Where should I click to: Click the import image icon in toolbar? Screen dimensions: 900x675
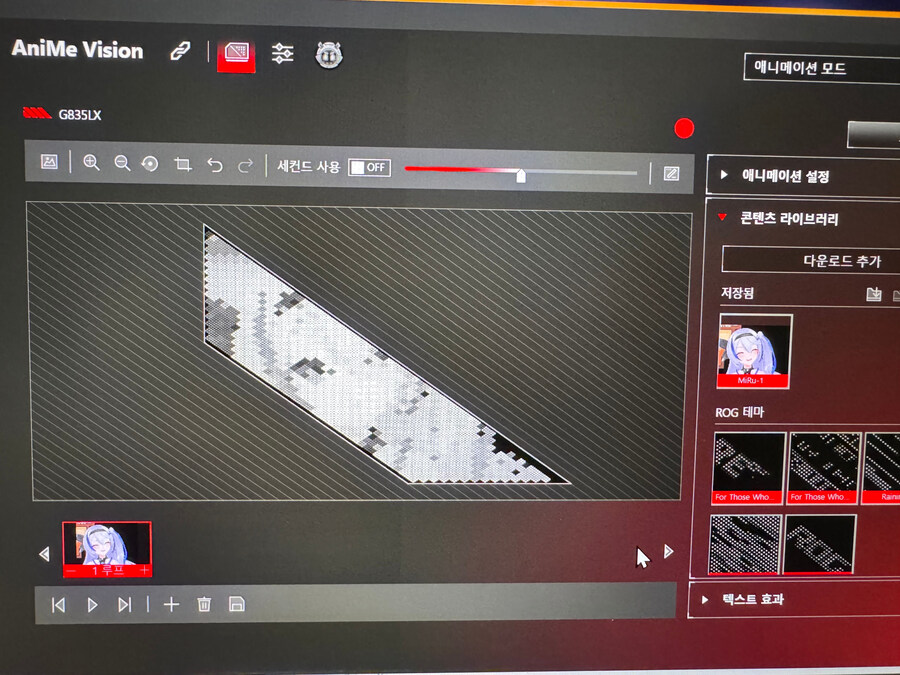coord(49,162)
